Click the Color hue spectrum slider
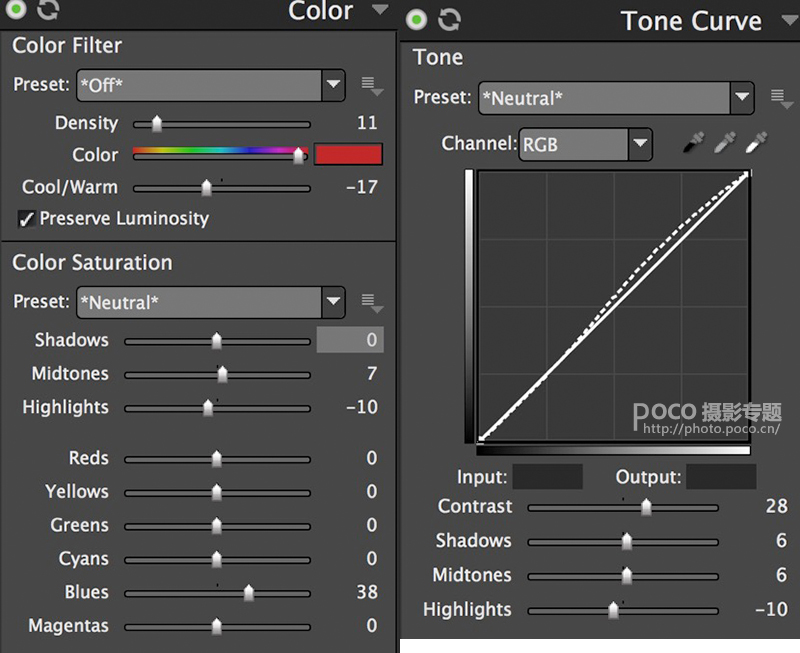The width and height of the screenshot is (800, 653). pyautogui.click(x=220, y=154)
